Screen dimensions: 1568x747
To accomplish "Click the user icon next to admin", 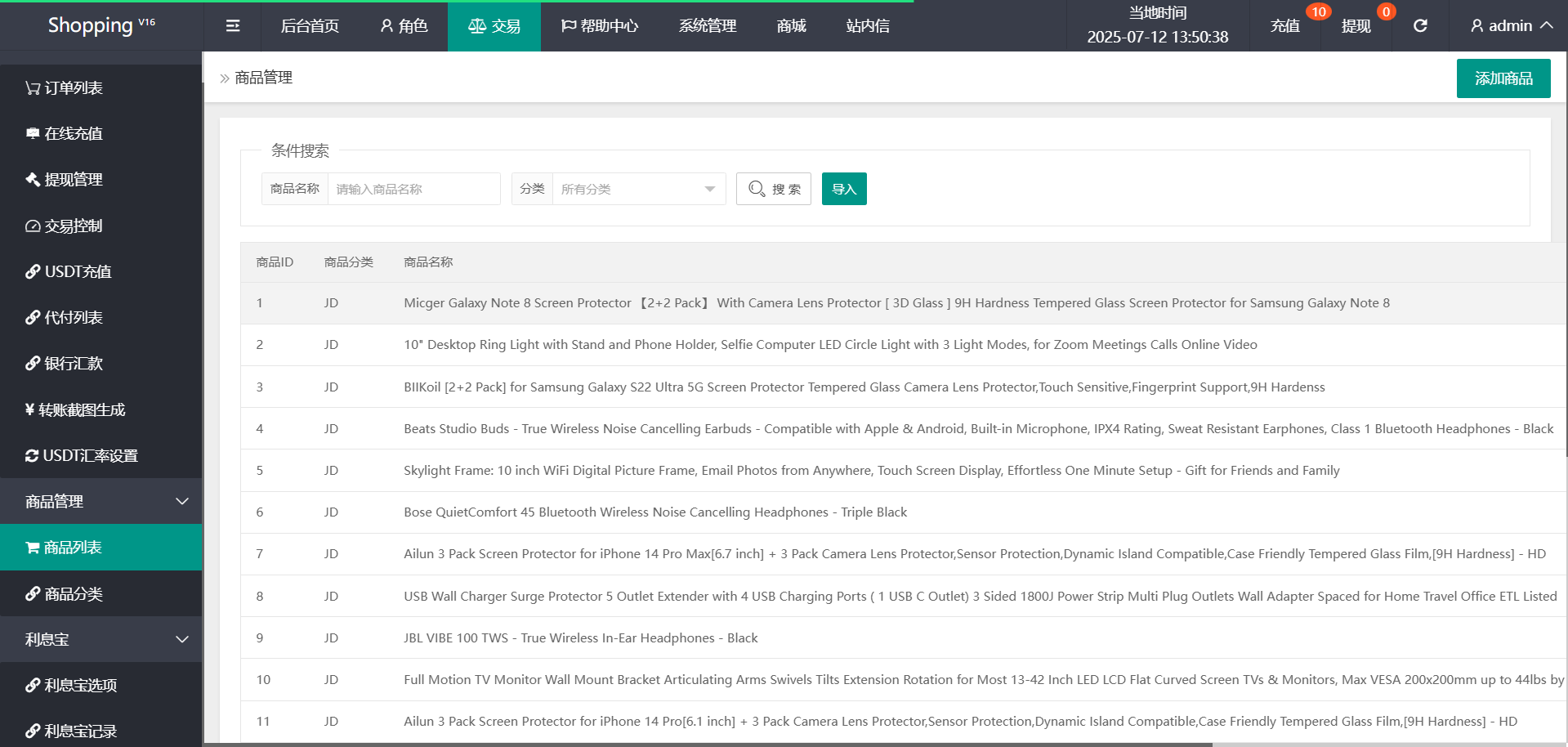I will pyautogui.click(x=1476, y=26).
